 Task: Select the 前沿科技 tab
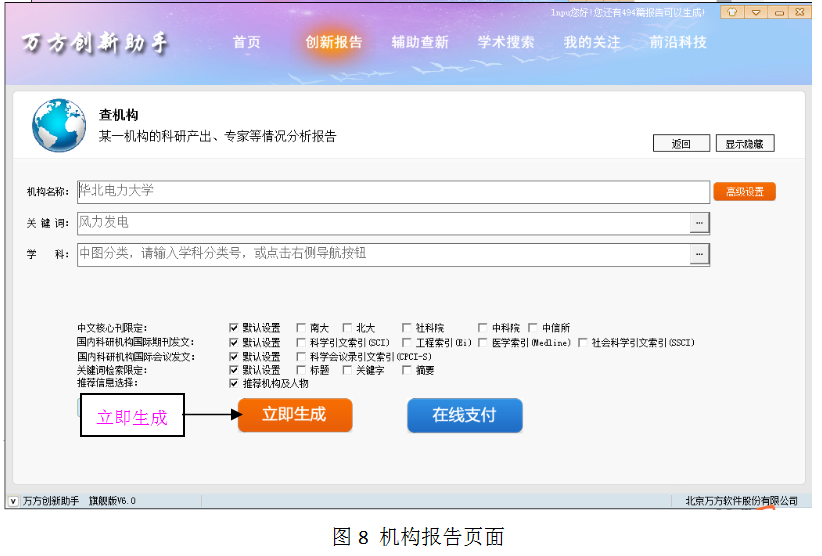678,42
